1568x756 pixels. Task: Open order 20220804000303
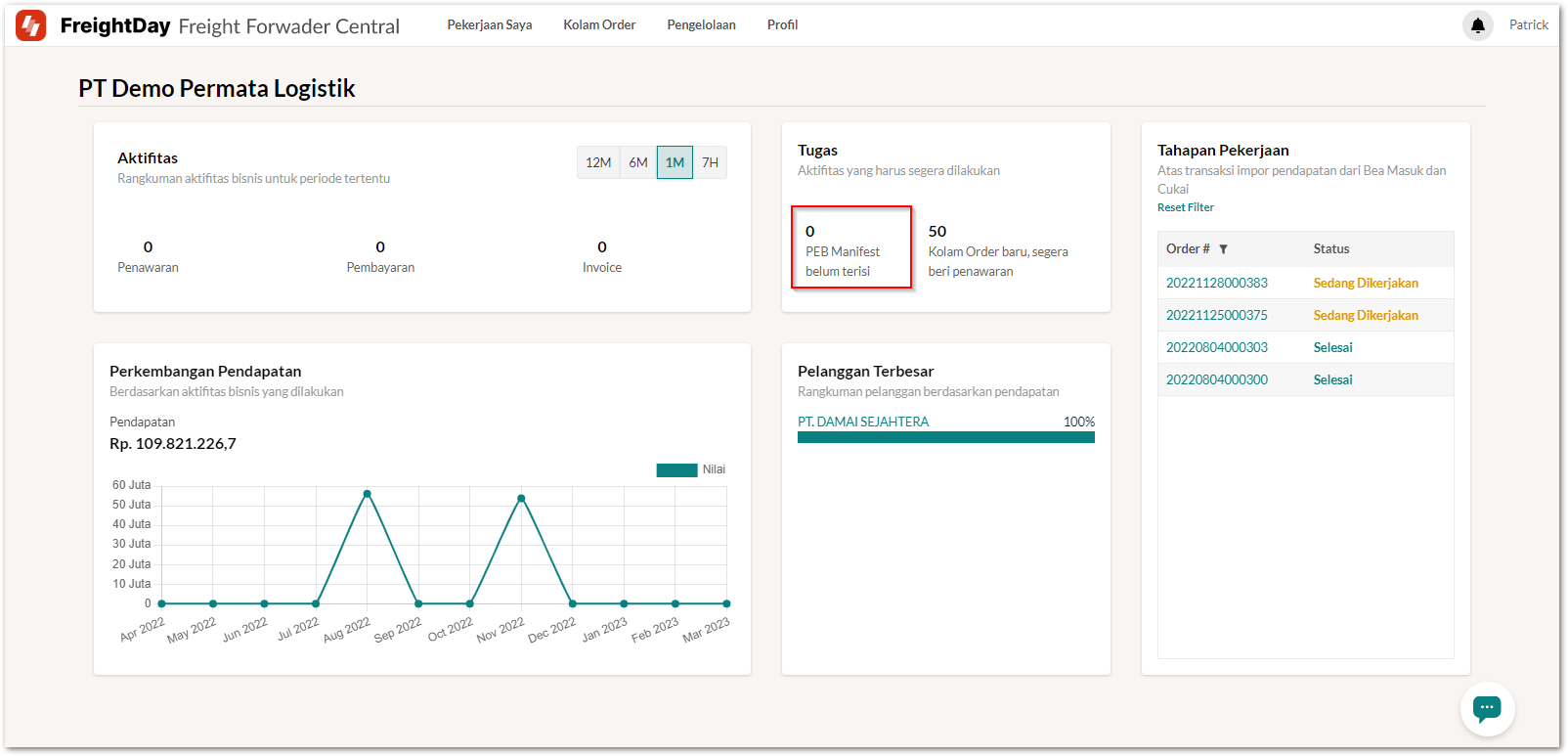coord(1216,347)
